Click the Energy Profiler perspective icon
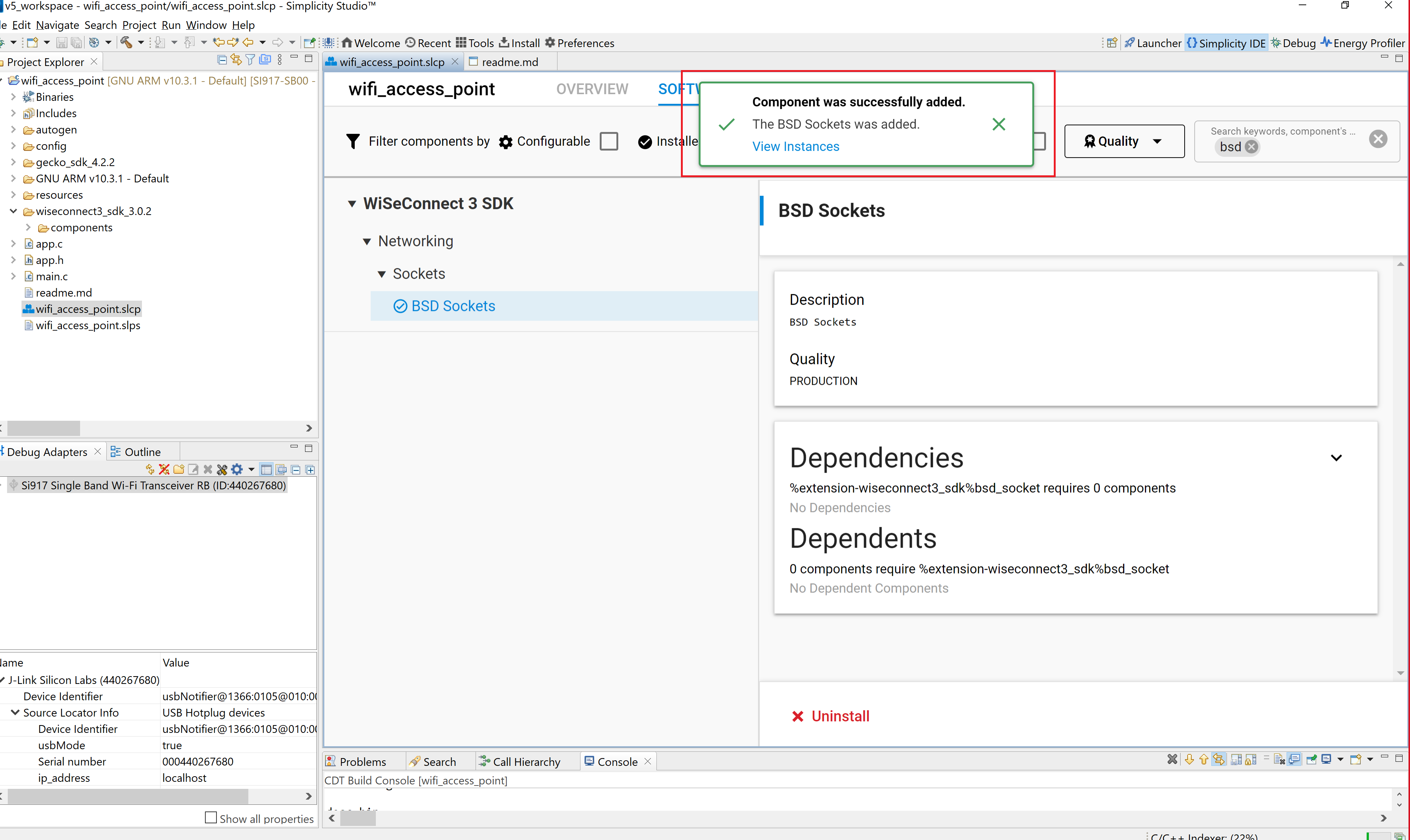This screenshot has height=840, width=1410. click(x=1326, y=43)
